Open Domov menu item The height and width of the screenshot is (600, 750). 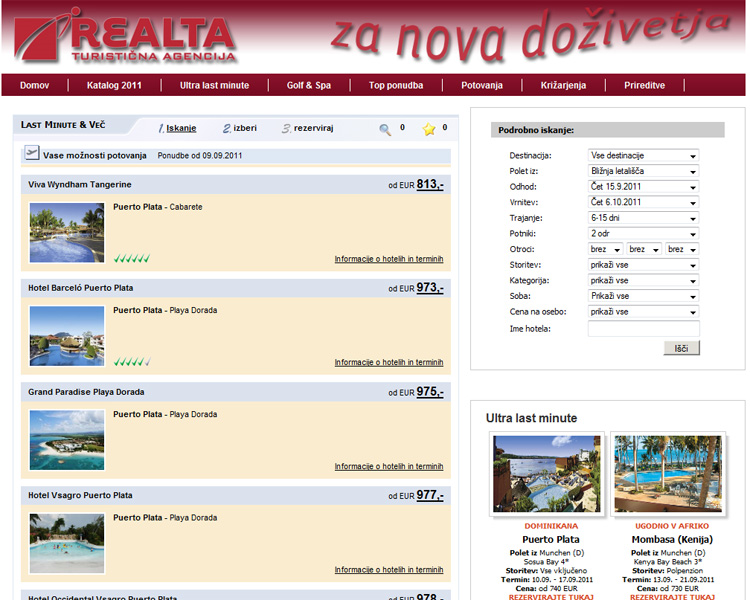34,85
